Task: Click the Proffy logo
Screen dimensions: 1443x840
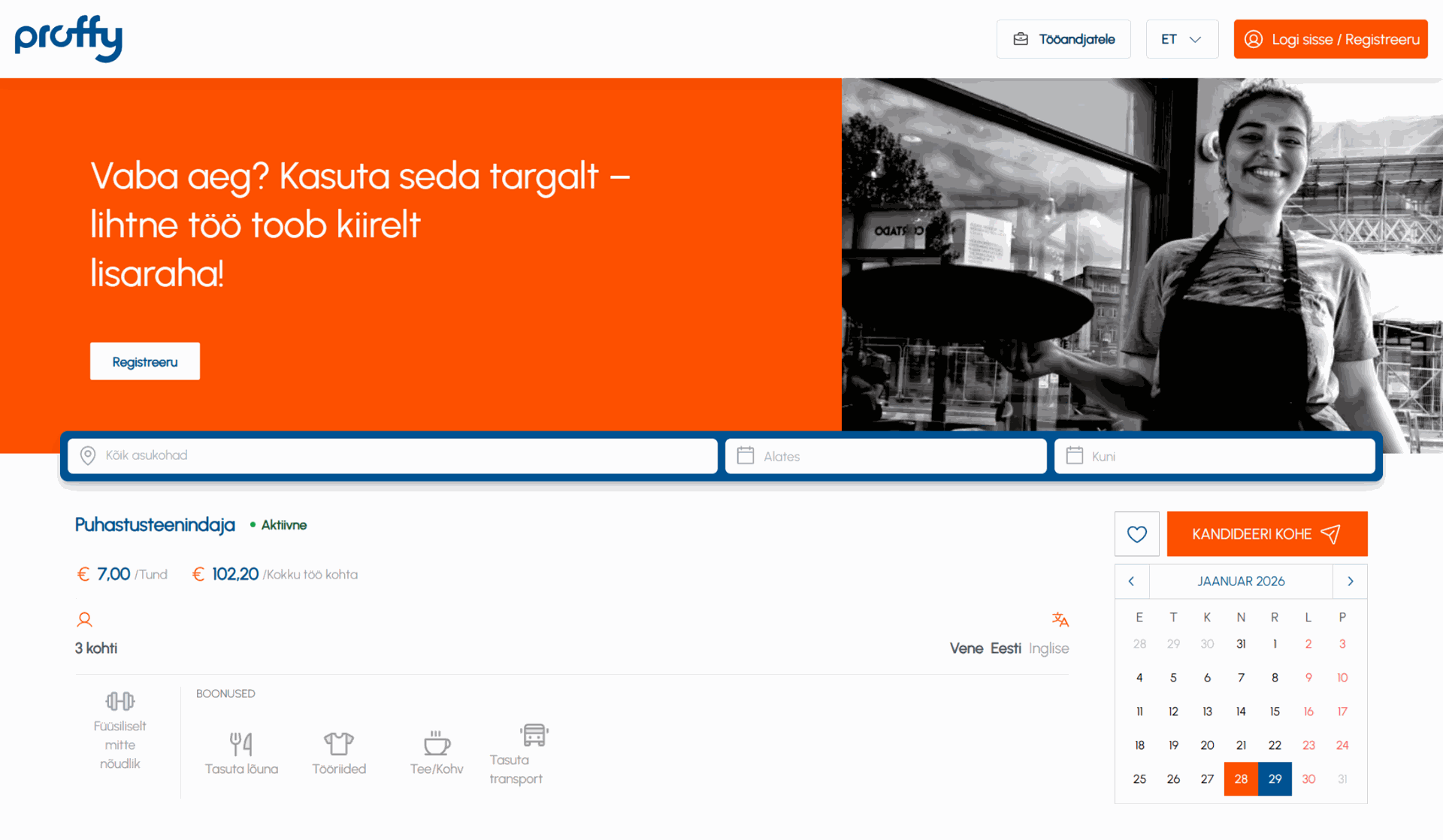Action: pyautogui.click(x=68, y=38)
